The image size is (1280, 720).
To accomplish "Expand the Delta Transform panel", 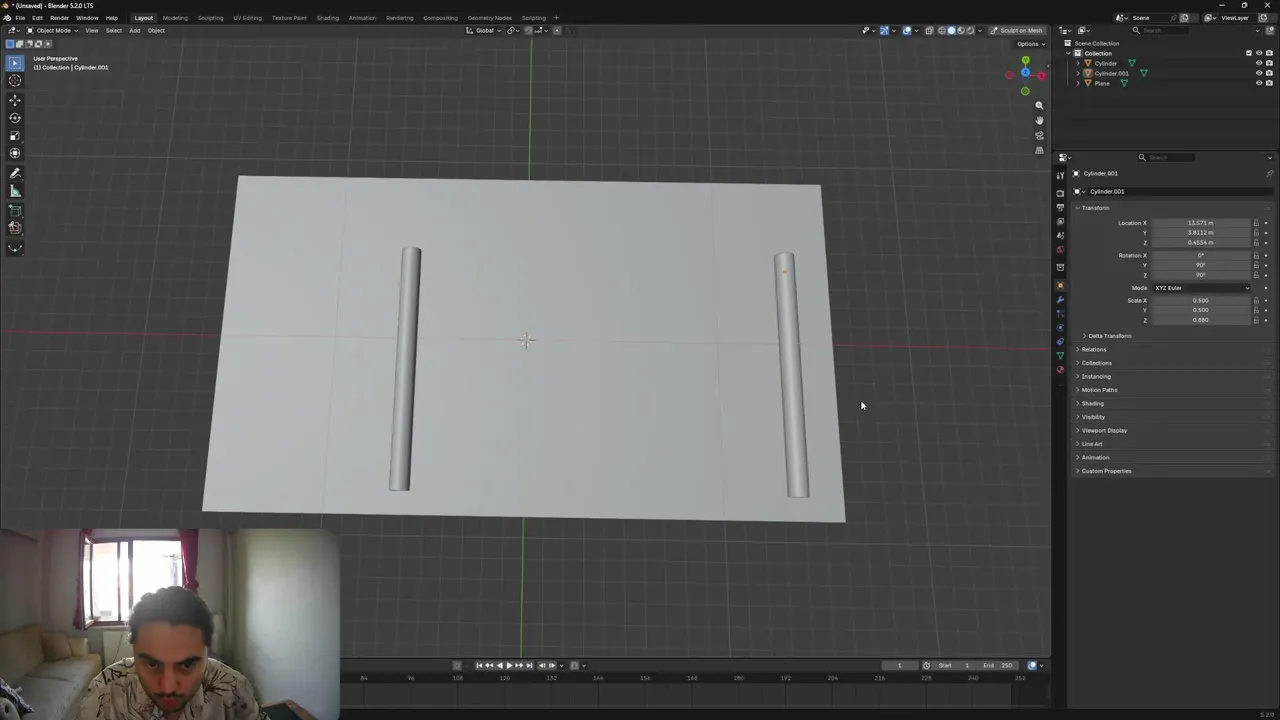I will click(1109, 336).
